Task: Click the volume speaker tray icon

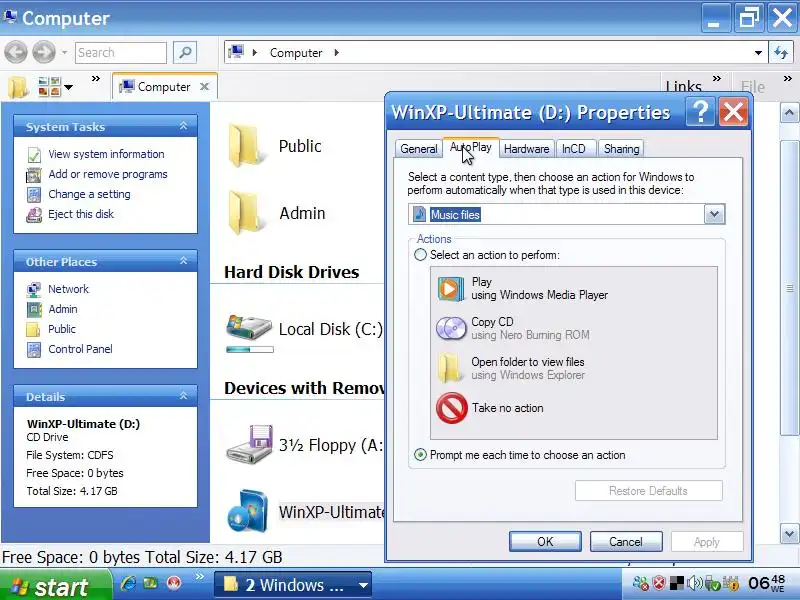Action: point(694,583)
